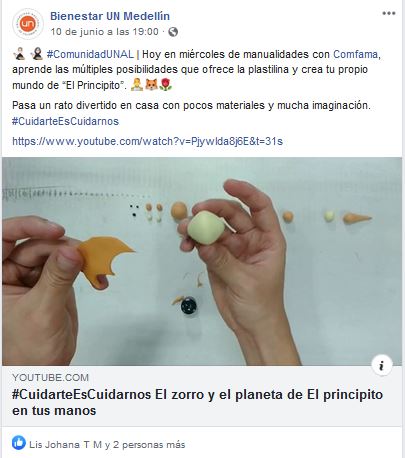Click the fox emoji in the post text
The width and height of the screenshot is (405, 458).
tap(152, 85)
